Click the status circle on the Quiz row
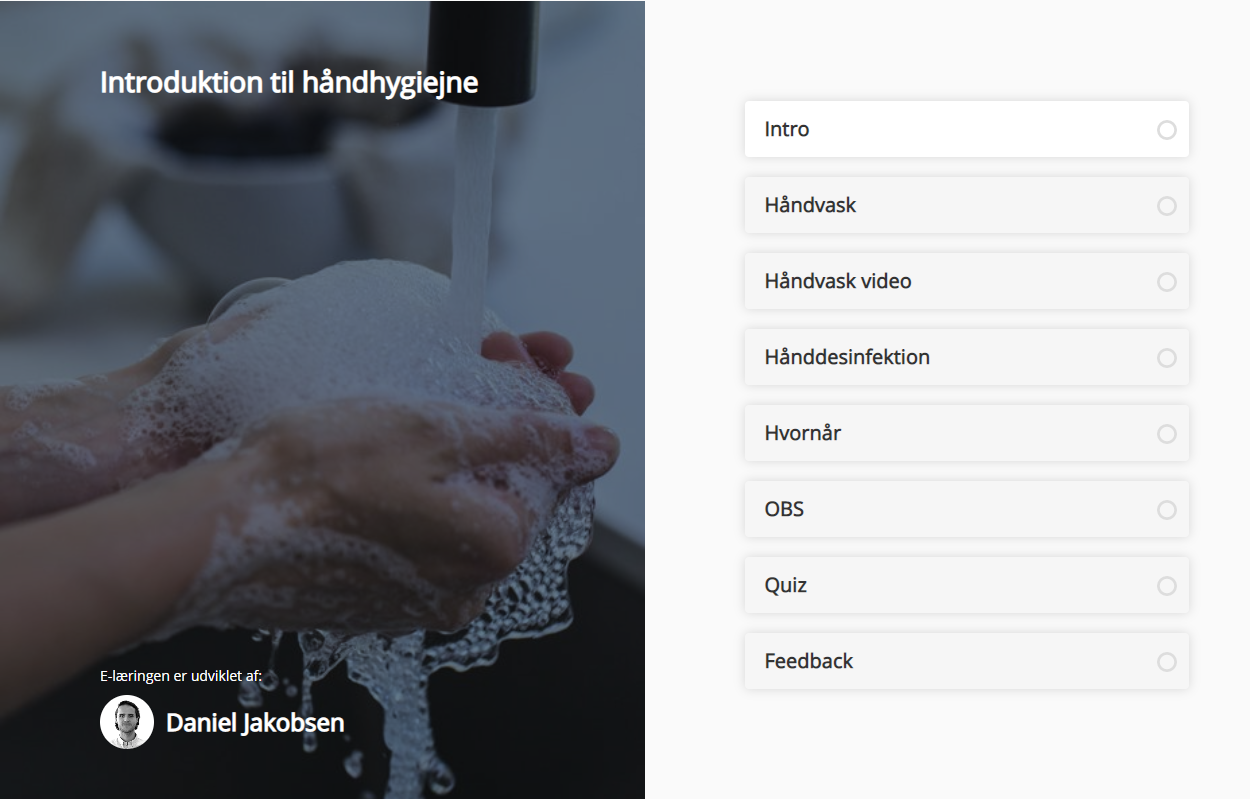This screenshot has width=1250, height=799. click(x=1167, y=586)
